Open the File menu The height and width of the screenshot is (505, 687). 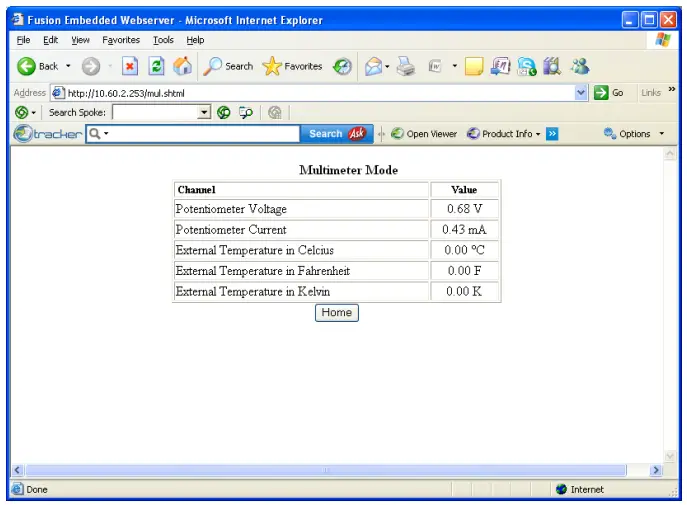(23, 40)
